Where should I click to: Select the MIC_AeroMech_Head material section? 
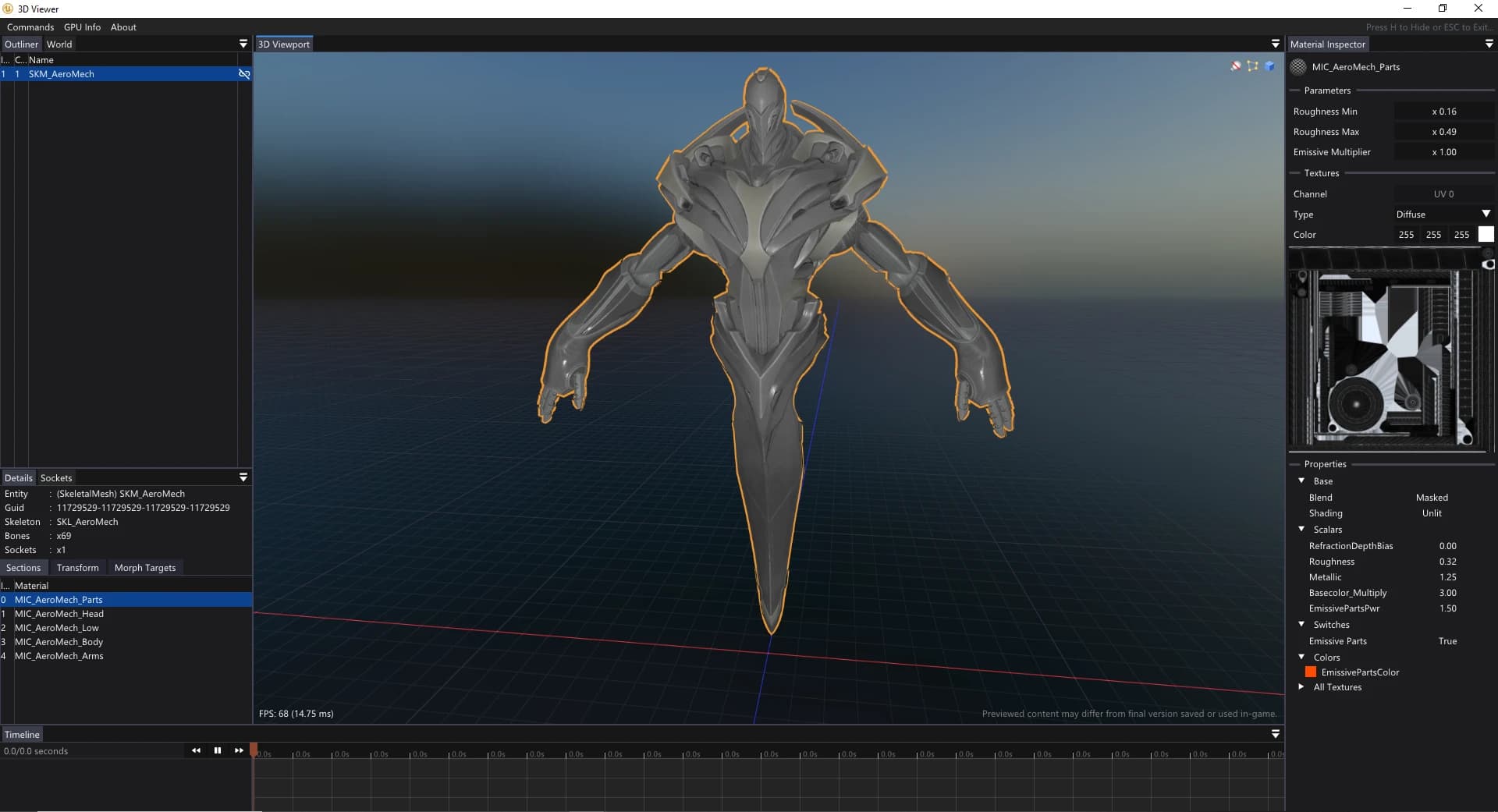click(x=126, y=614)
